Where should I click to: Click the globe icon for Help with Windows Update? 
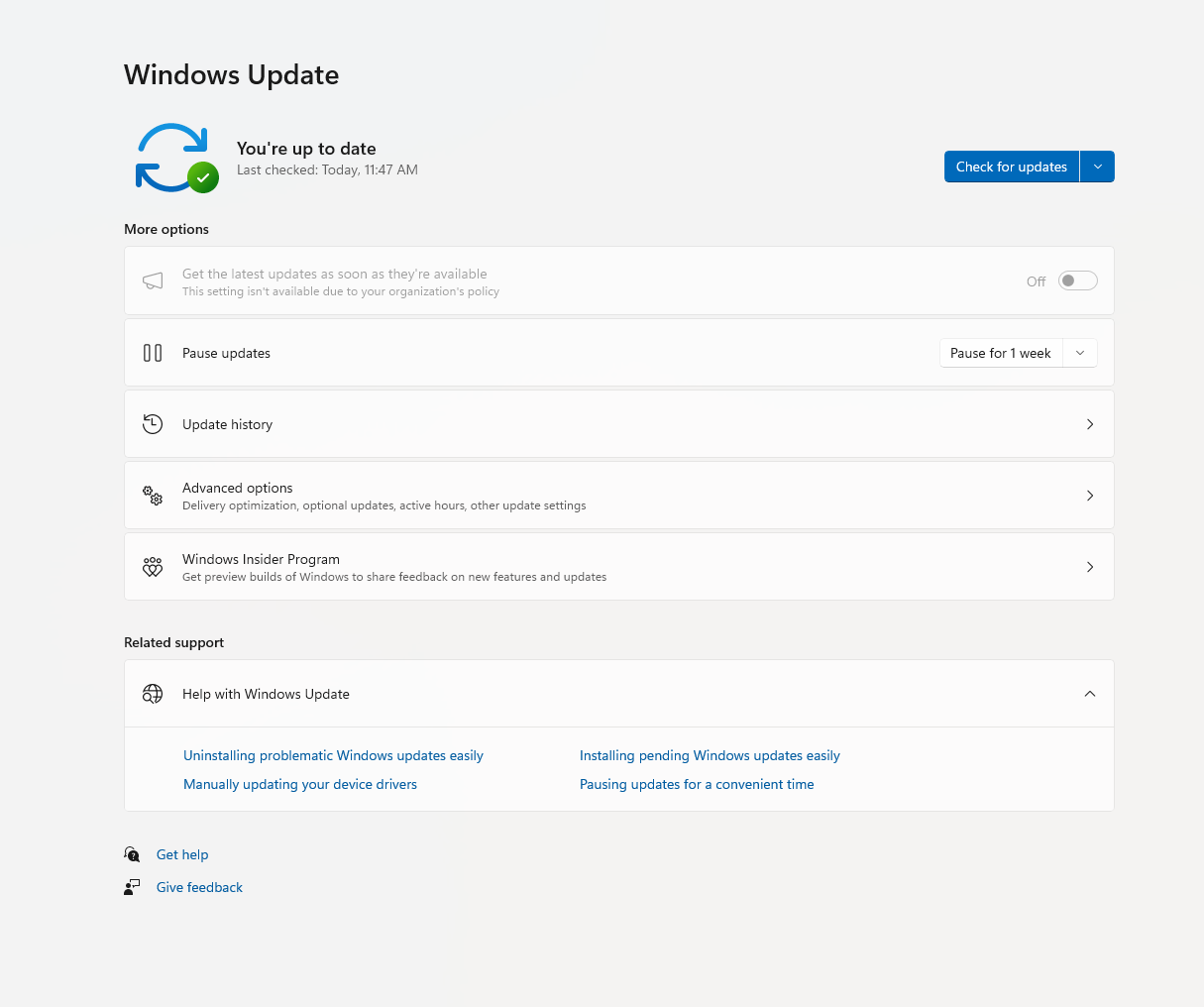(153, 694)
